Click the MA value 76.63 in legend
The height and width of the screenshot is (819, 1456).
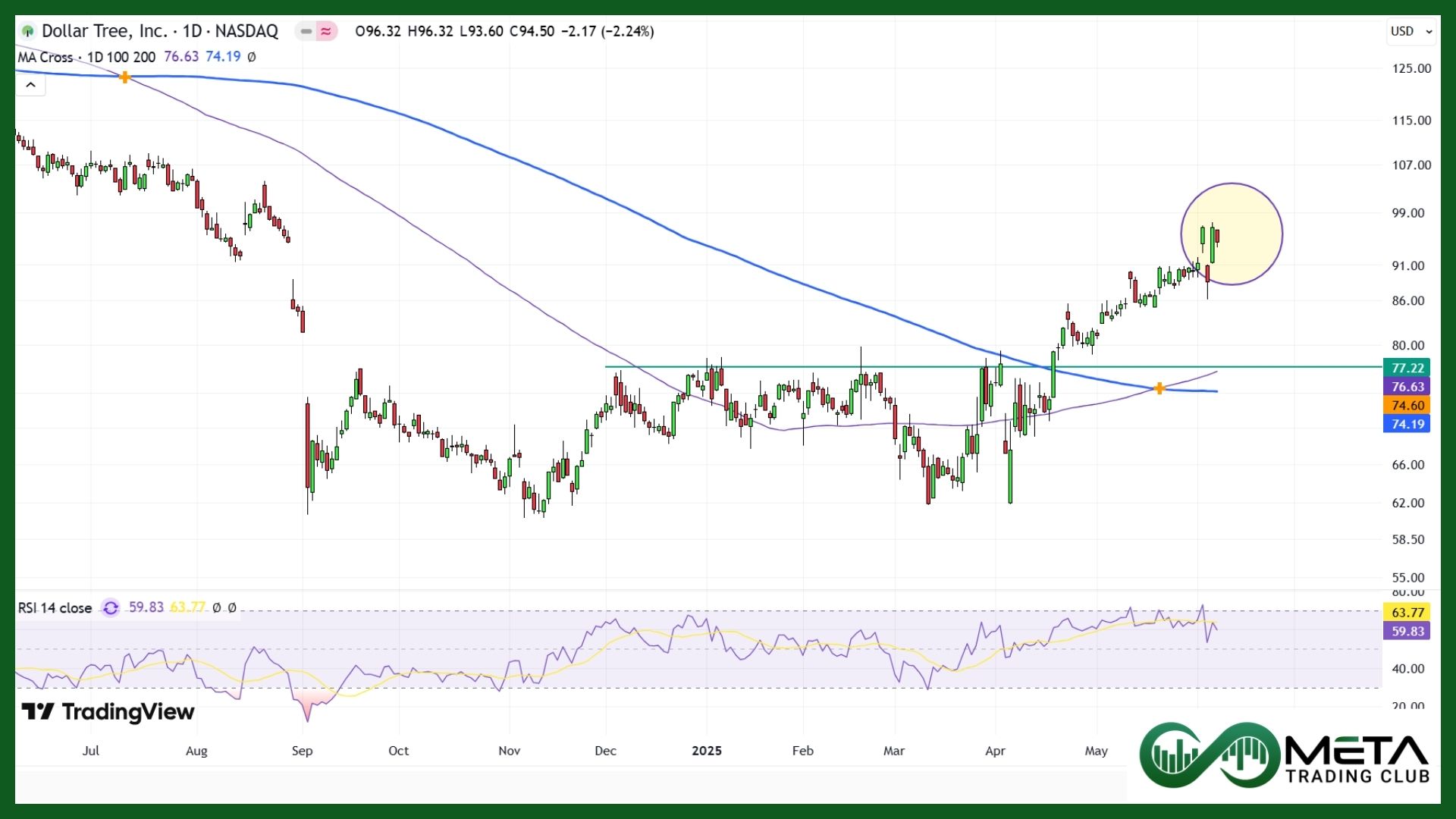click(x=181, y=57)
